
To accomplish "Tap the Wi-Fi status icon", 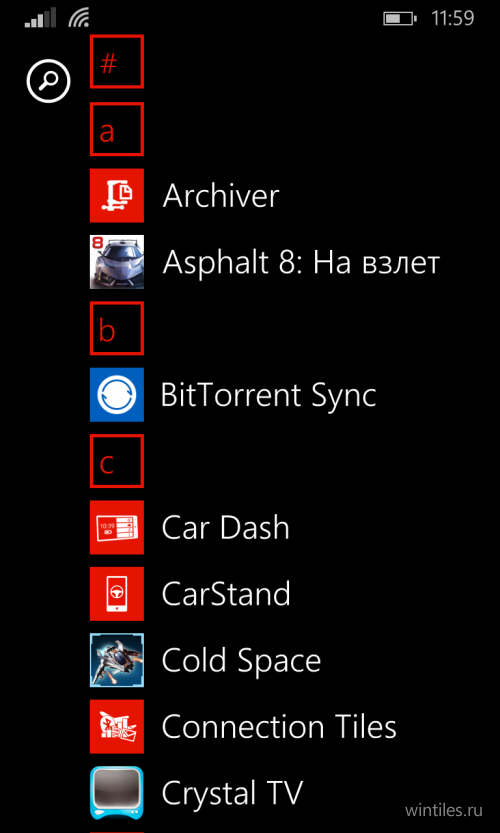I will 79,19.
